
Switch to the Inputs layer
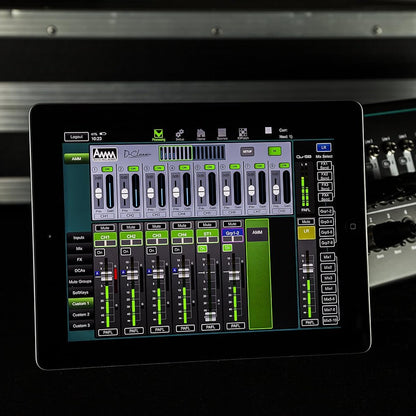(79, 238)
